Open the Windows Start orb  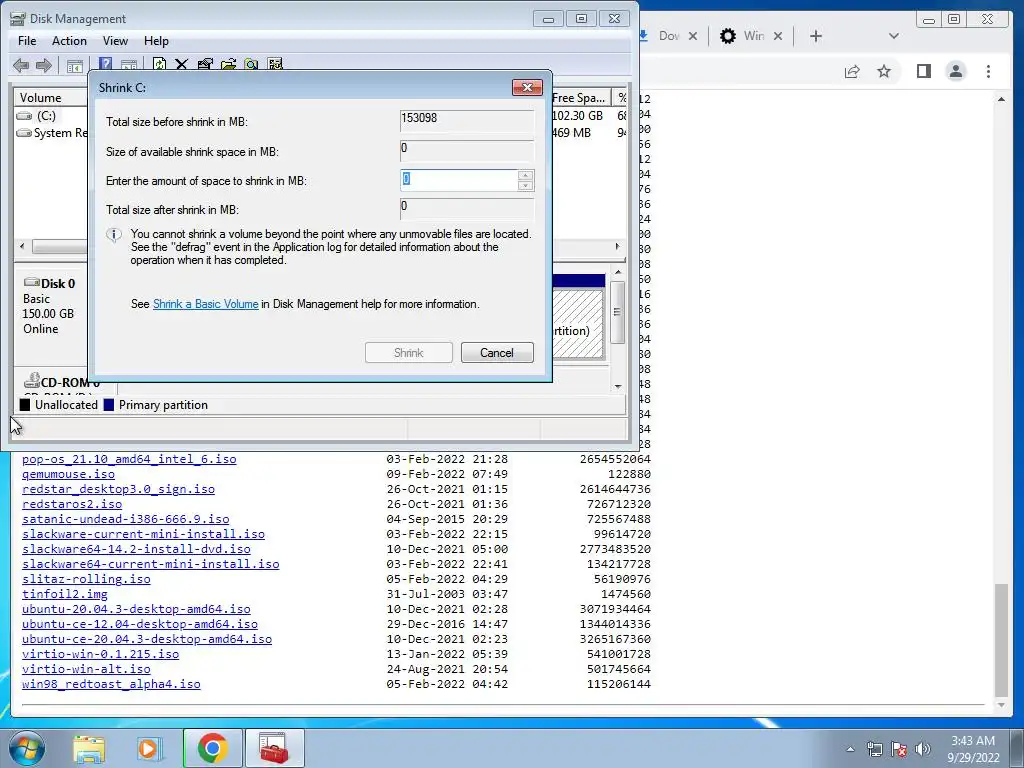(27, 748)
